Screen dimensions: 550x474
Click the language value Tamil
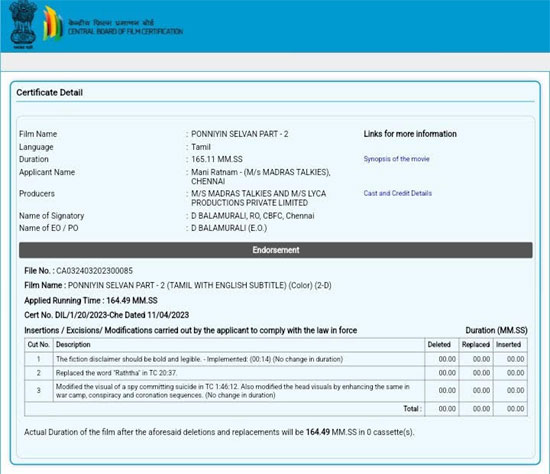(x=201, y=147)
